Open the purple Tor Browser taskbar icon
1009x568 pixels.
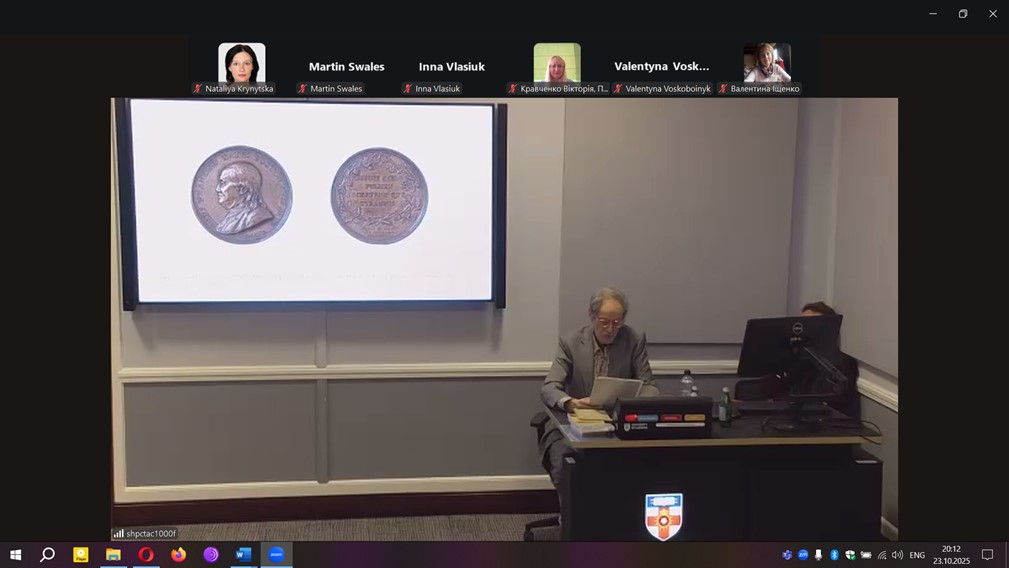(211, 554)
